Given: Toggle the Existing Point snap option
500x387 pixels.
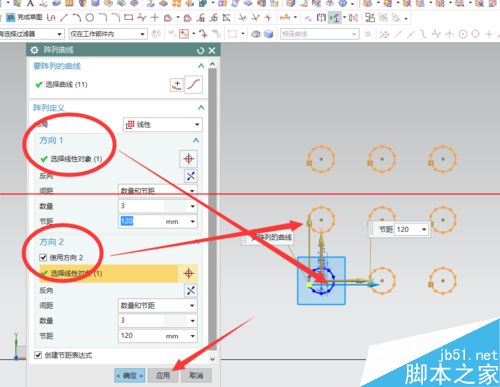Looking at the screenshot, I should (489, 34).
